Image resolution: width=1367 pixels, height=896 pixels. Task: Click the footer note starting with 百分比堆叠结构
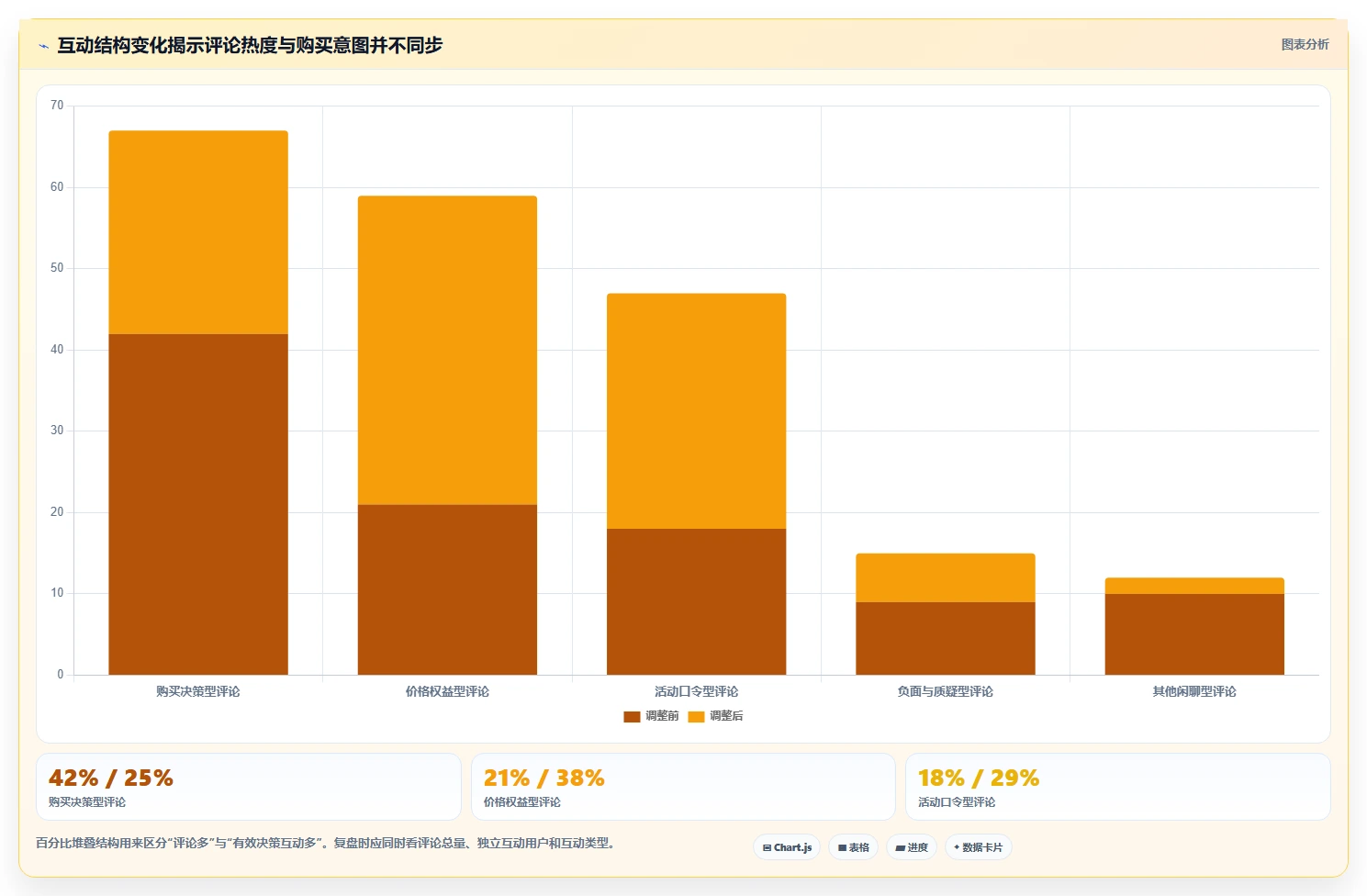(x=325, y=843)
